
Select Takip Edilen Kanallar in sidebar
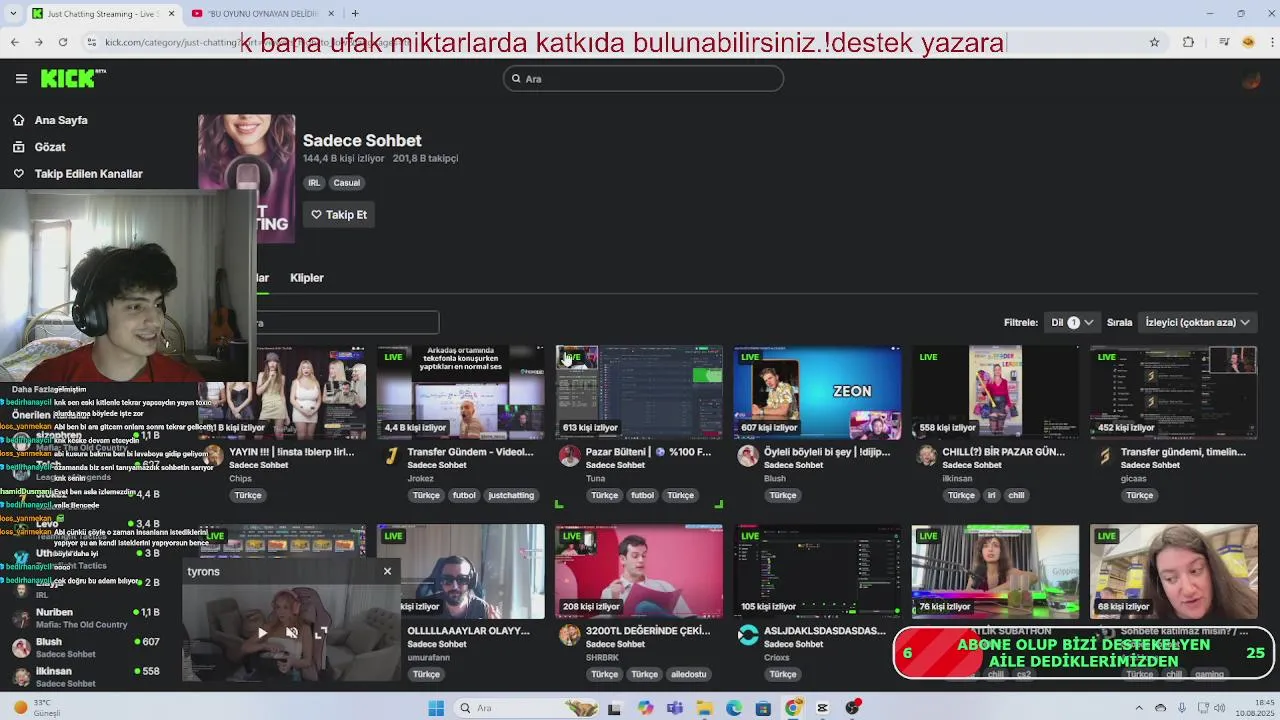[x=89, y=174]
